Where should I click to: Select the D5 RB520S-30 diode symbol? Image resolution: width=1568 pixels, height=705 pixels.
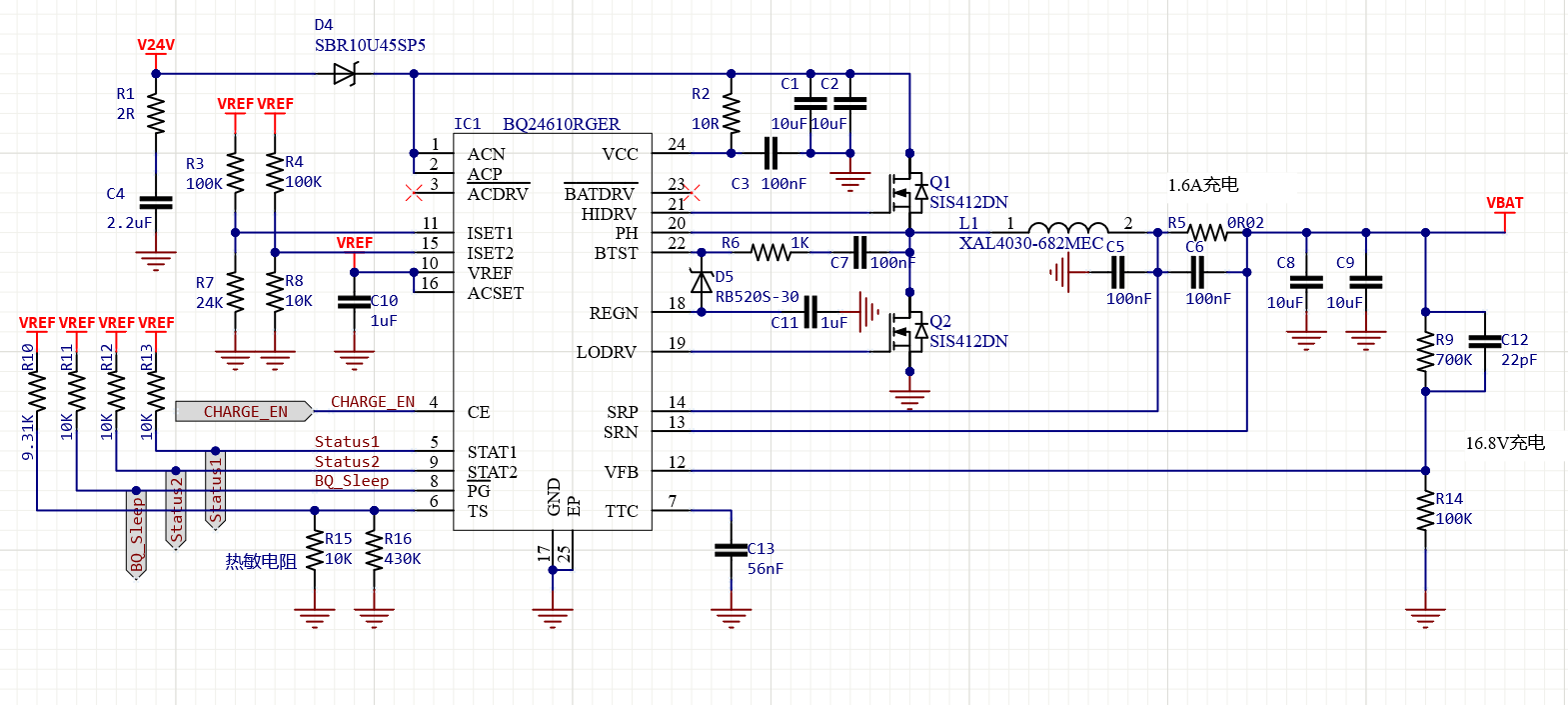(x=702, y=282)
